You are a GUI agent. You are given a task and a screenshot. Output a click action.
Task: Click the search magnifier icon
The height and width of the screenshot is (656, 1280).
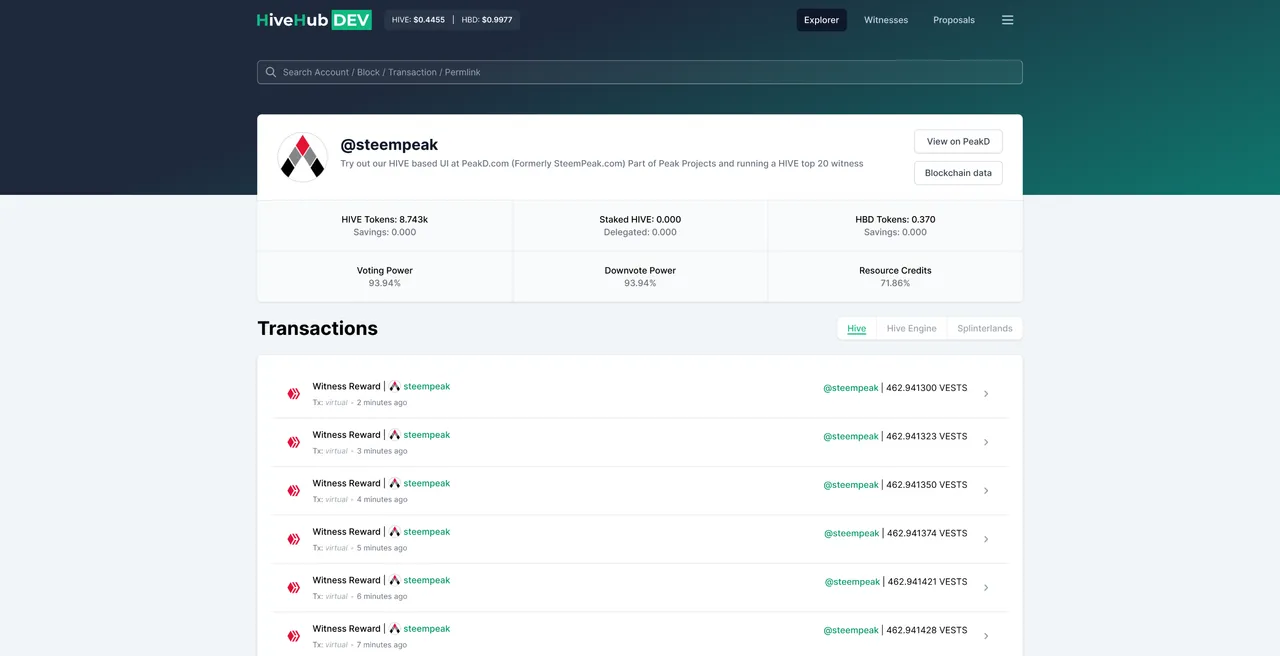(271, 72)
